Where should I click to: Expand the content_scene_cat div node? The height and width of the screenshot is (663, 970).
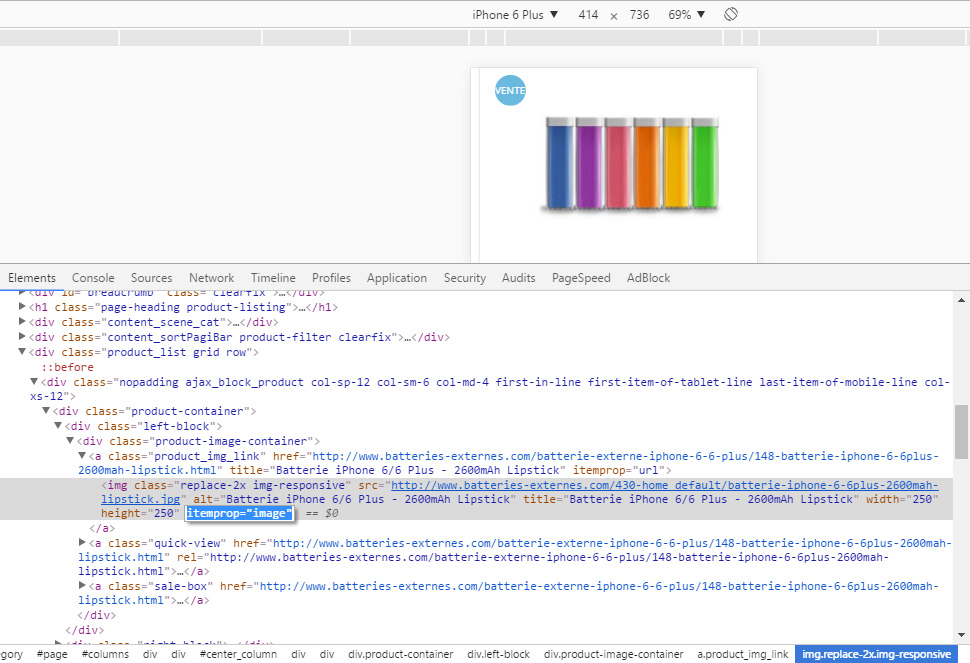point(22,322)
